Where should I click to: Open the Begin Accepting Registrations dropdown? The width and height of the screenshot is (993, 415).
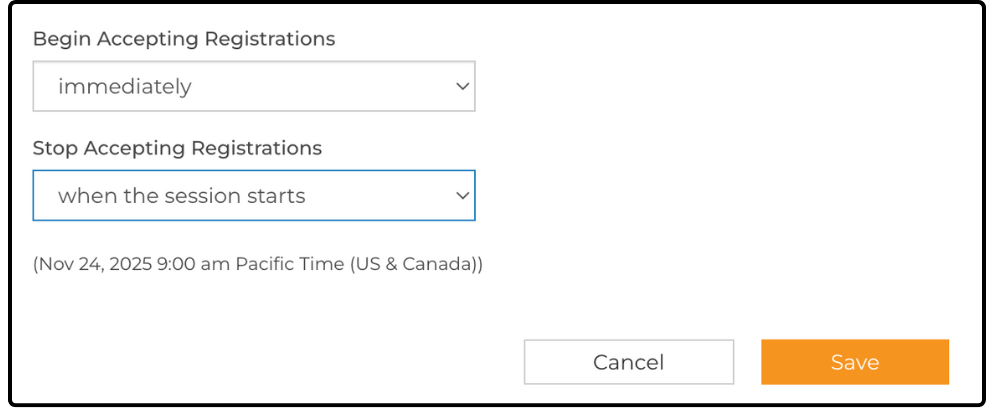pos(253,87)
